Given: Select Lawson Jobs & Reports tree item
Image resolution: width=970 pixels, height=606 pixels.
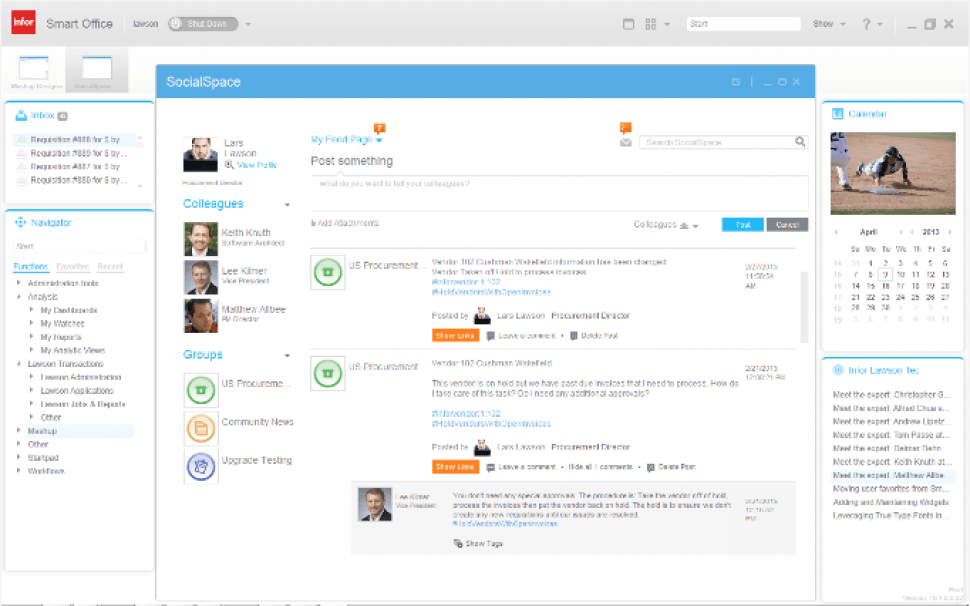Looking at the screenshot, I should [x=83, y=404].
